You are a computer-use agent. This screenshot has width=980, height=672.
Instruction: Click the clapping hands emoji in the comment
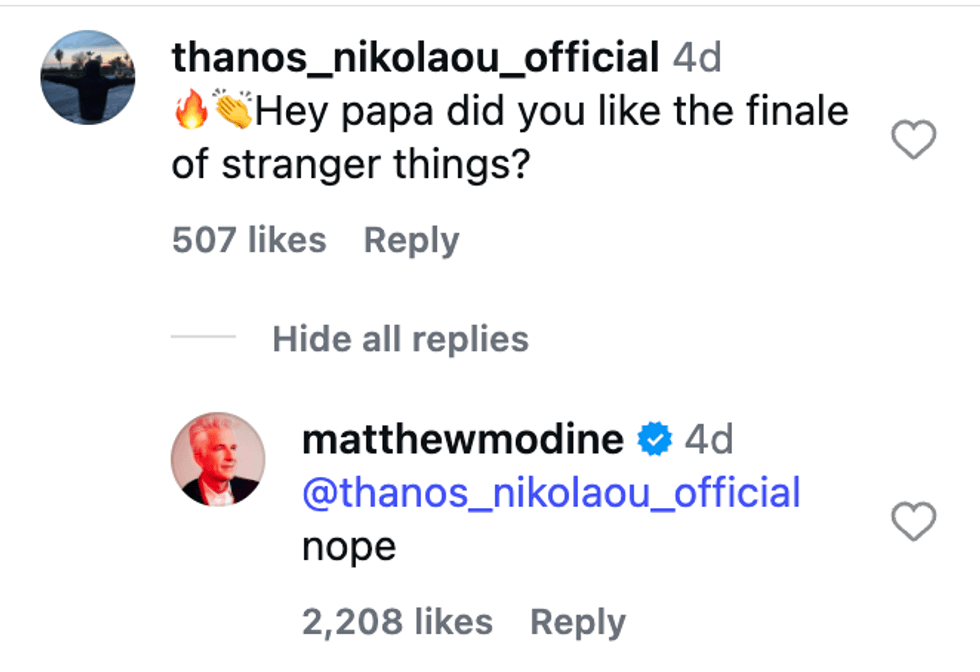pyautogui.click(x=234, y=112)
